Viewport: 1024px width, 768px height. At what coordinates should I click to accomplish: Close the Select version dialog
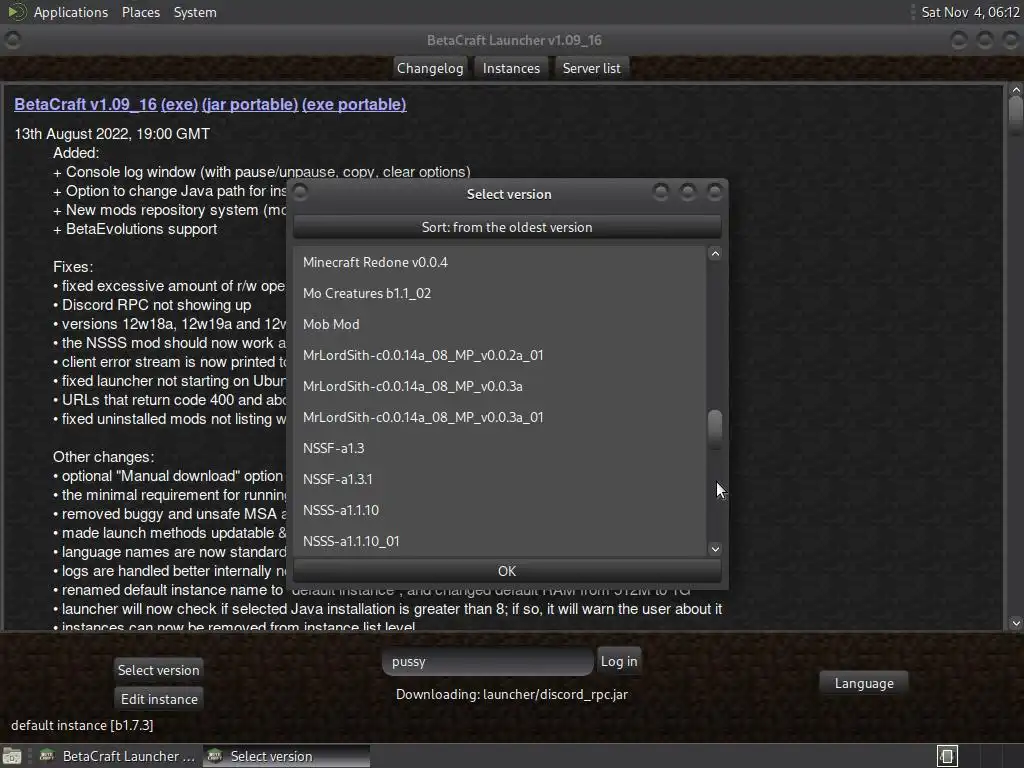tap(714, 193)
